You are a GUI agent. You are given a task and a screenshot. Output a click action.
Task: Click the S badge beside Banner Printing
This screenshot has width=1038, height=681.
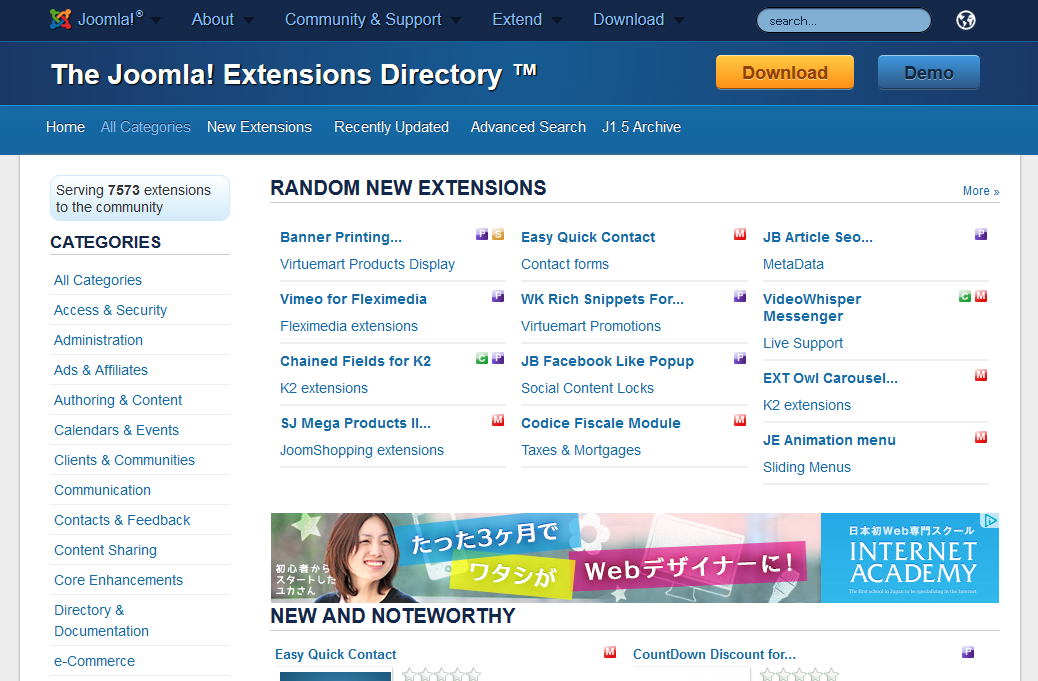498,234
